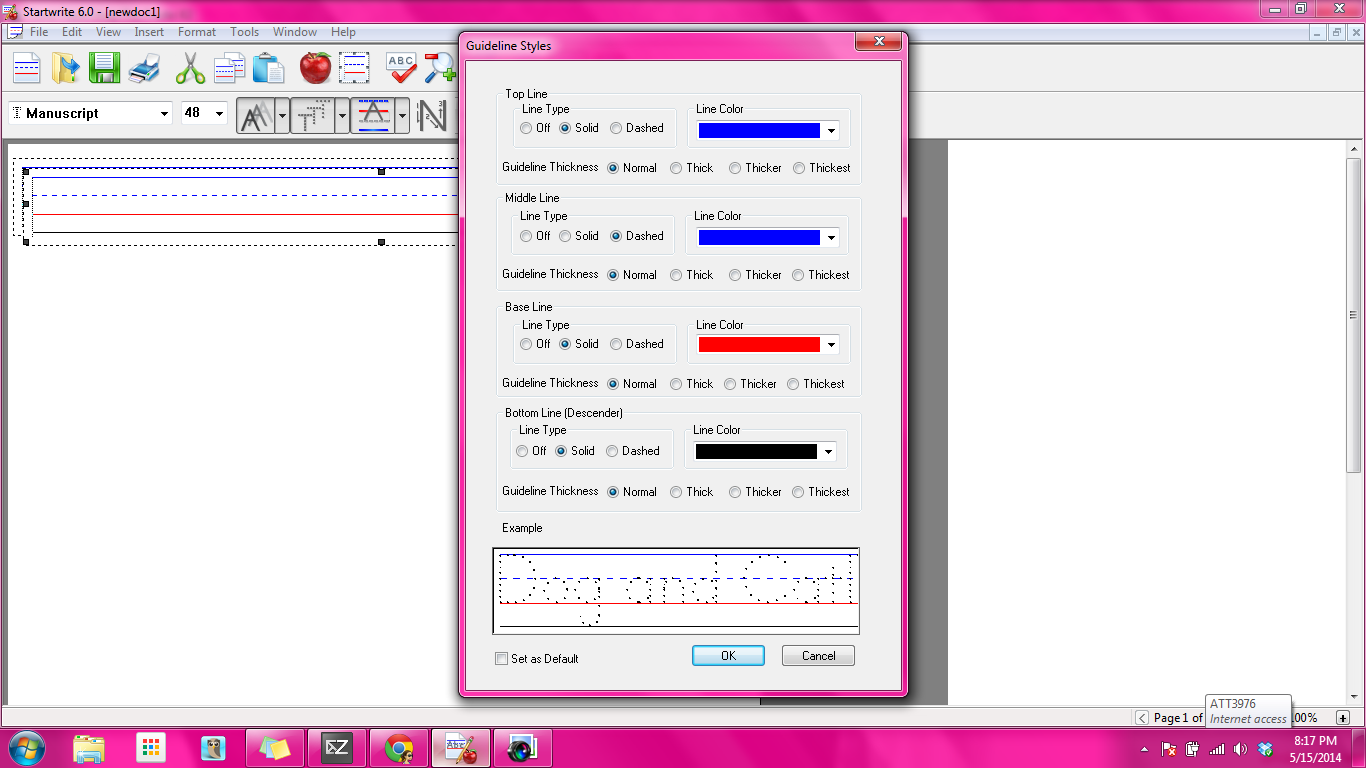
Task: Click the blue Top Line color swatch
Action: 759,130
